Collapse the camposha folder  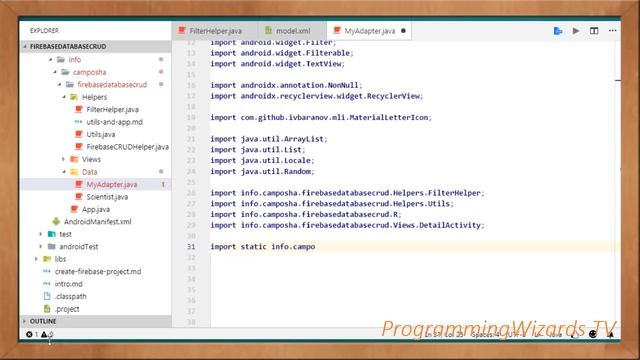pos(55,72)
